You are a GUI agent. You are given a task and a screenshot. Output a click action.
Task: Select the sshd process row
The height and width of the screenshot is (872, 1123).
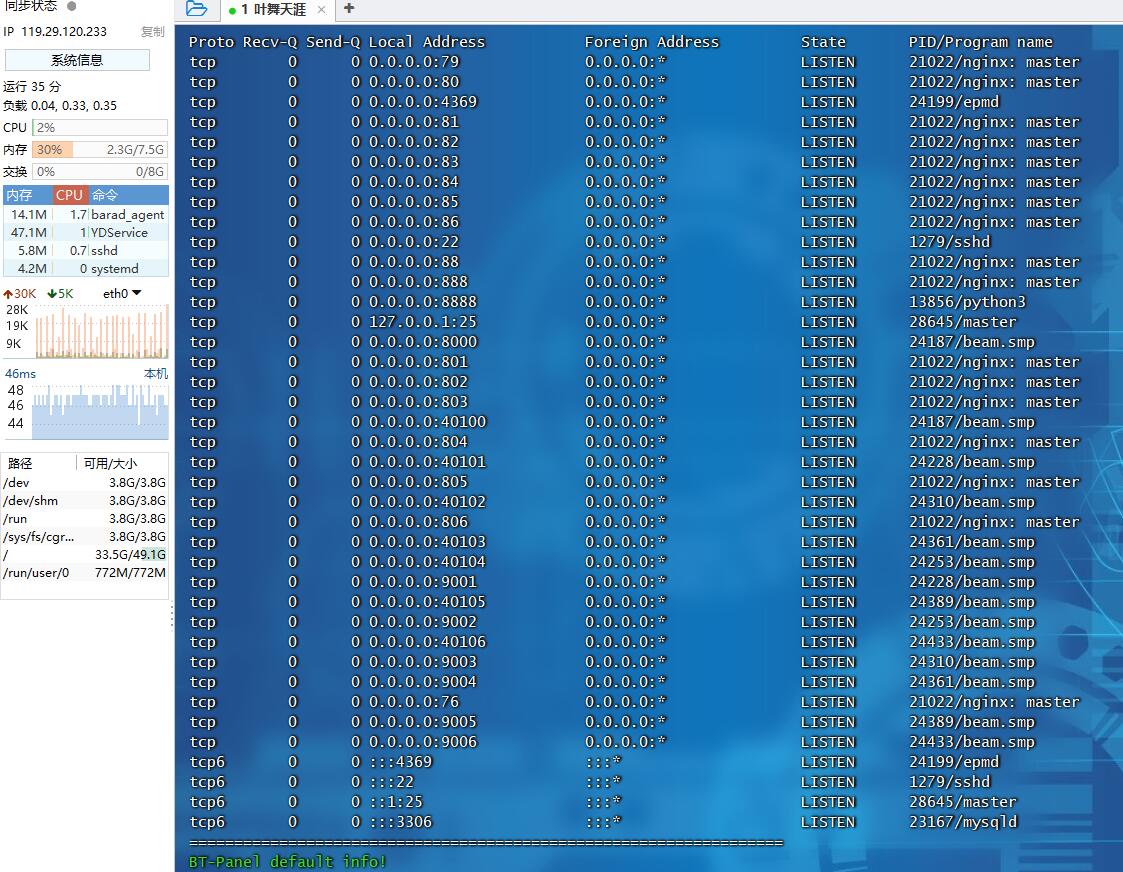[86, 250]
